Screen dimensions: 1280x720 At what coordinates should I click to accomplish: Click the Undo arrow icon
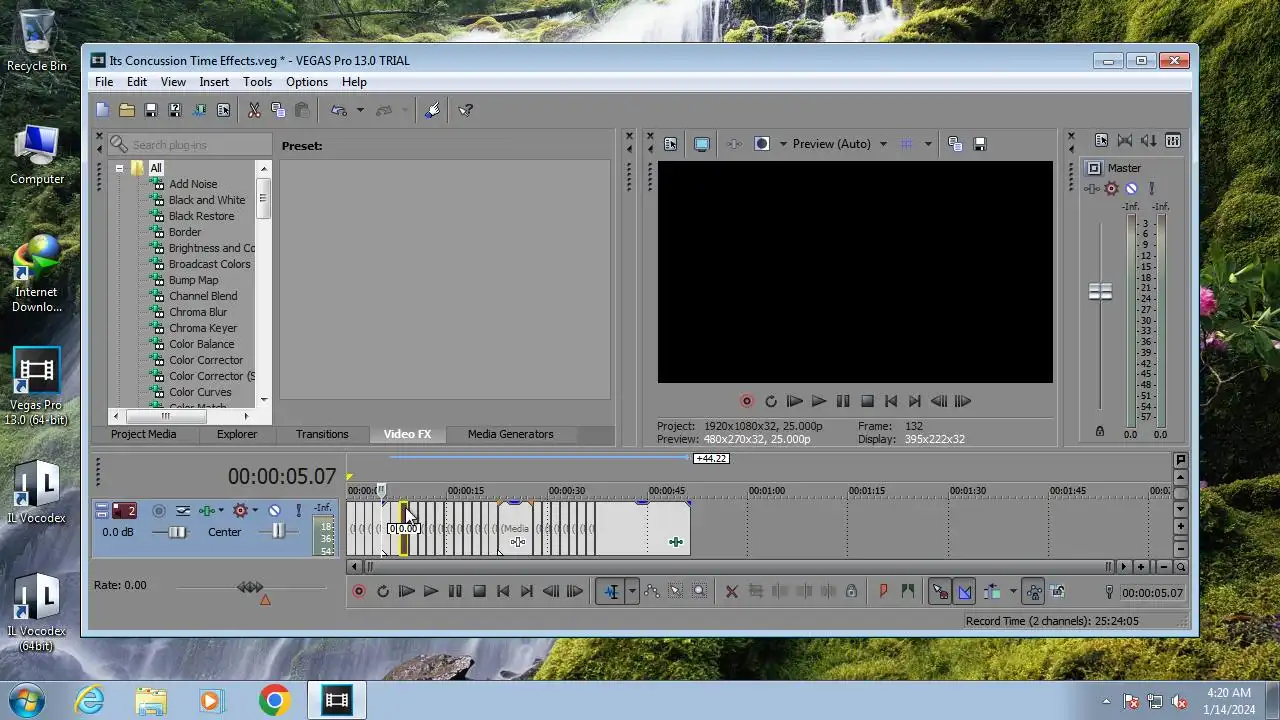pyautogui.click(x=339, y=110)
